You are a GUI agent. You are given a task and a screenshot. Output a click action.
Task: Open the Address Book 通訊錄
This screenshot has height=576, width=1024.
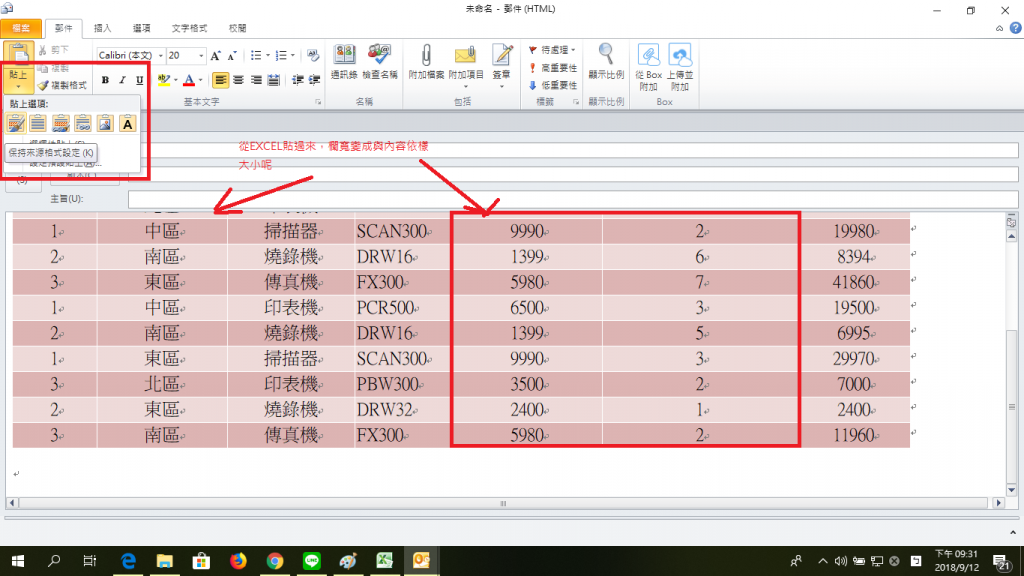click(x=344, y=62)
